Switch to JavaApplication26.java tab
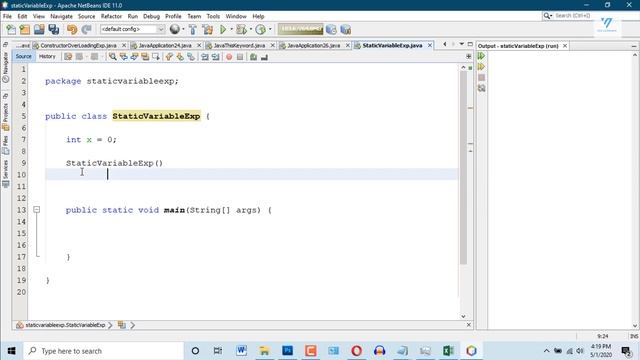This screenshot has height=360, width=640. (313, 46)
